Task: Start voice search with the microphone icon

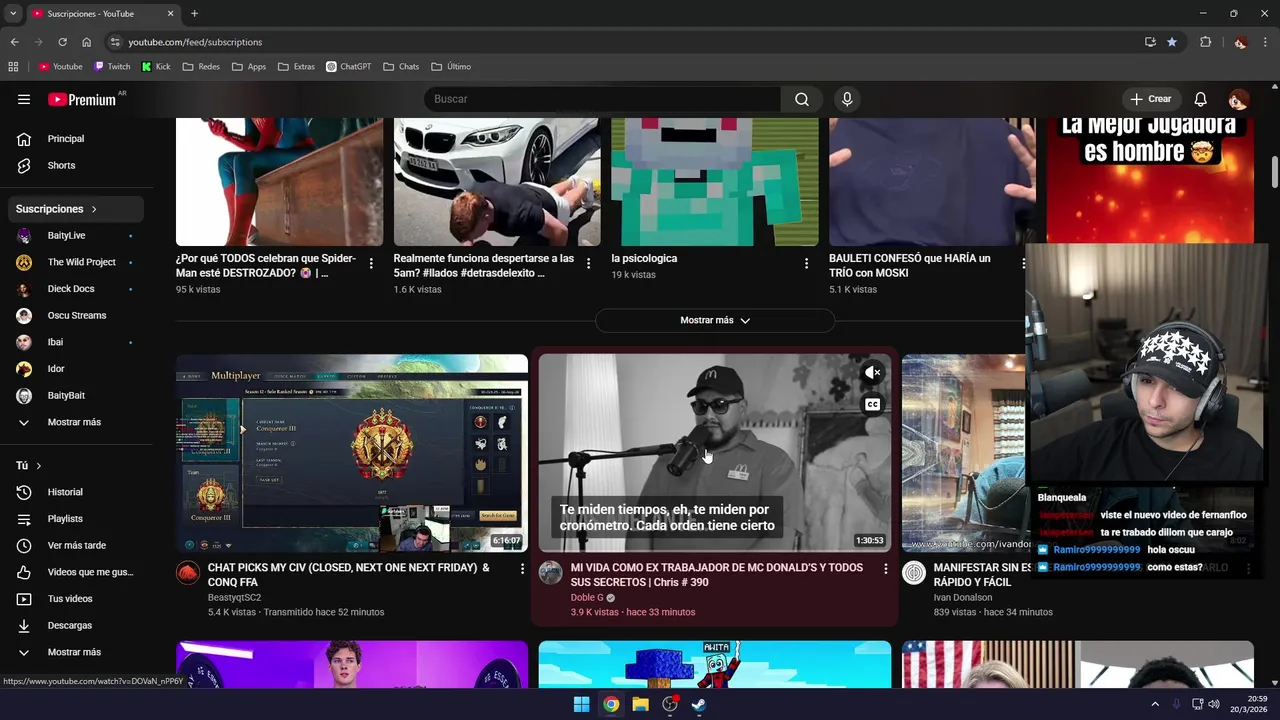Action: click(x=847, y=99)
